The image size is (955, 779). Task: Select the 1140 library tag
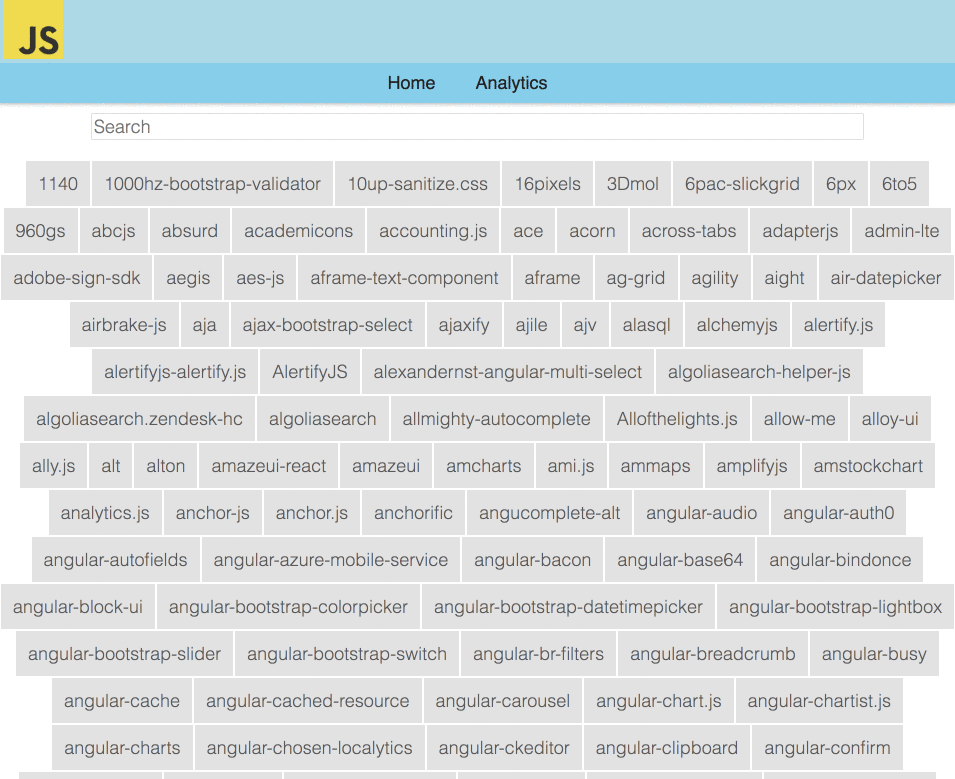click(x=58, y=184)
